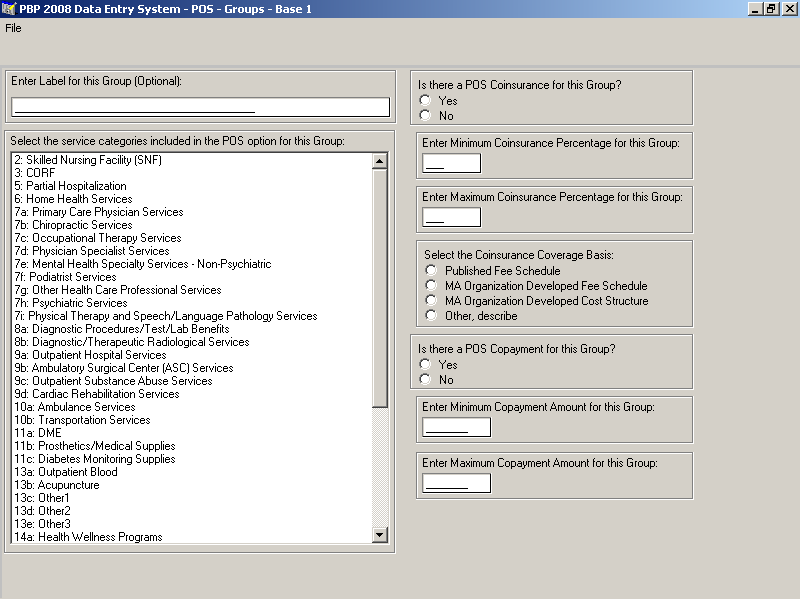The width and height of the screenshot is (800, 600).
Task: Select 14a: Health Wellness Programs
Action: point(192,537)
